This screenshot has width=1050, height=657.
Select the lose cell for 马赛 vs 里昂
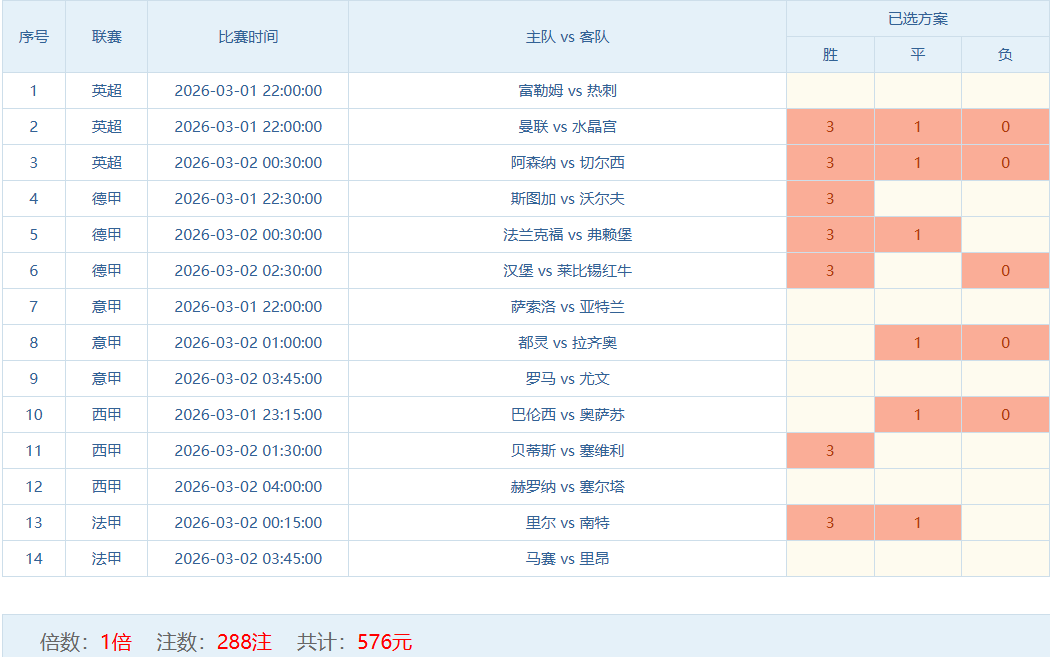[1005, 559]
